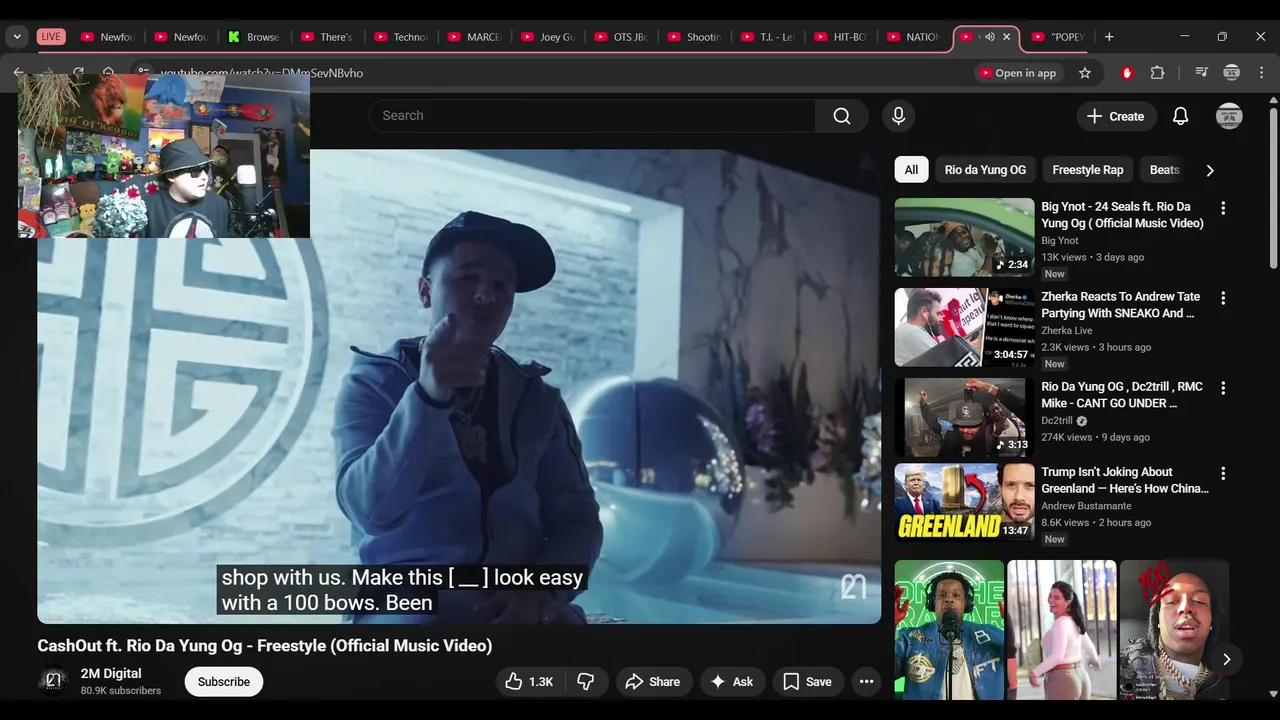This screenshot has width=1280, height=720.
Task: Open the tab search dropdown arrow
Action: click(17, 37)
